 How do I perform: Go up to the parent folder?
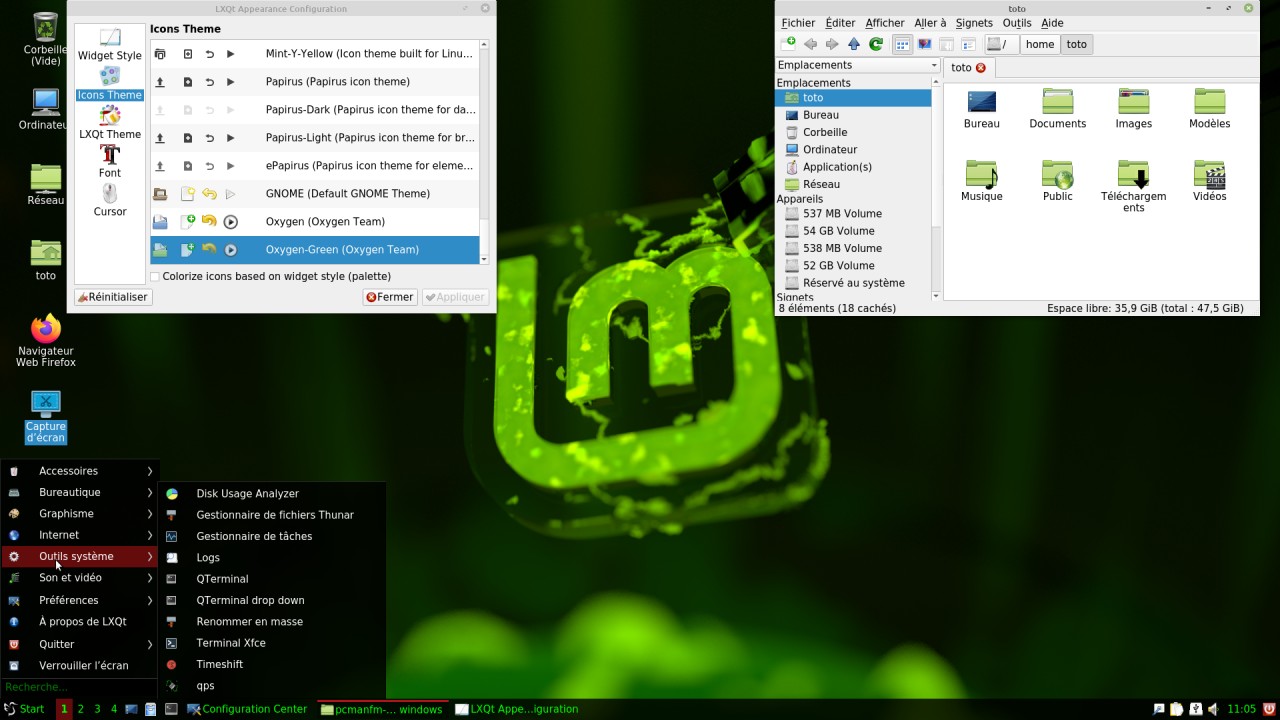coord(854,44)
